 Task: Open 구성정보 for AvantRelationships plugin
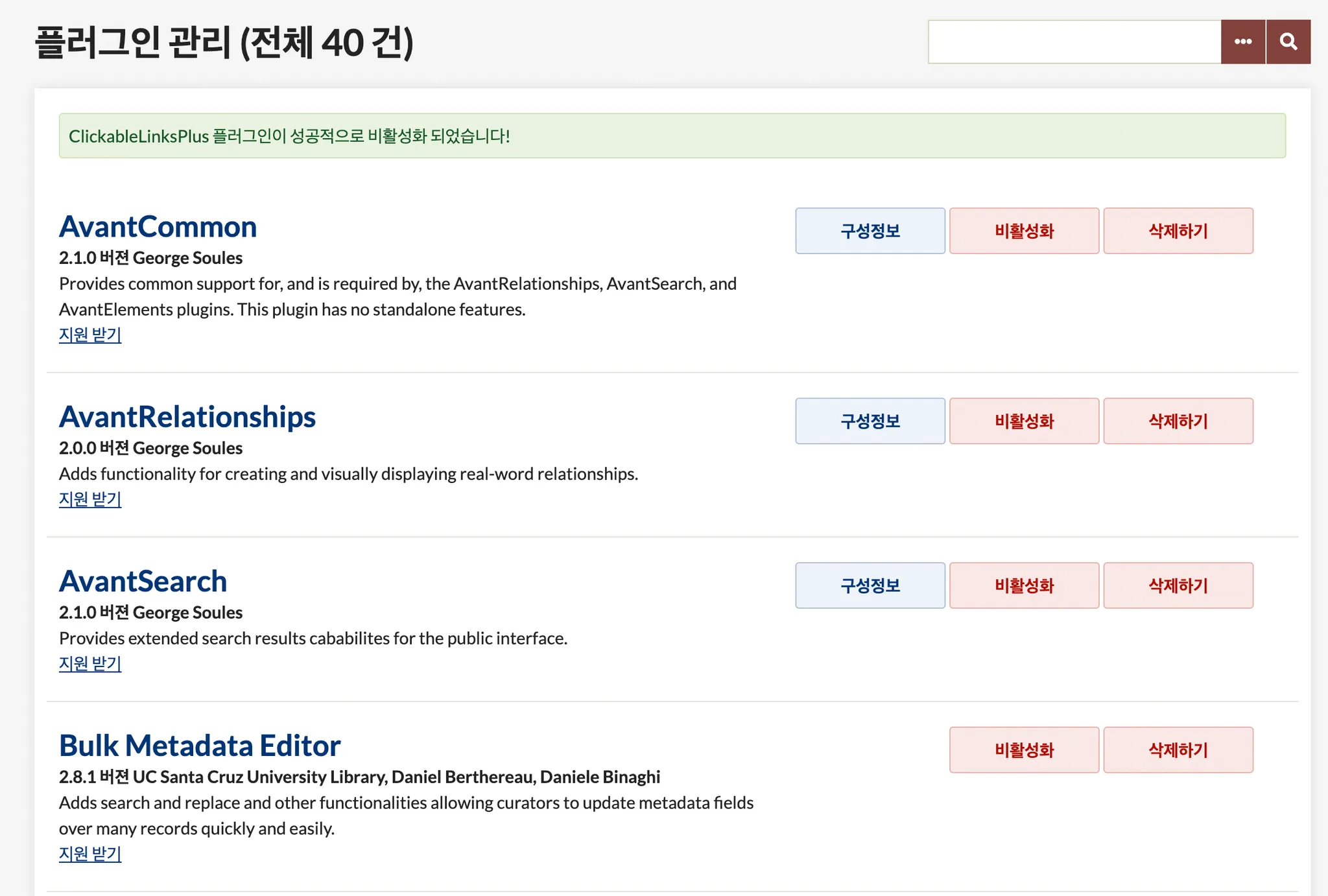point(870,421)
